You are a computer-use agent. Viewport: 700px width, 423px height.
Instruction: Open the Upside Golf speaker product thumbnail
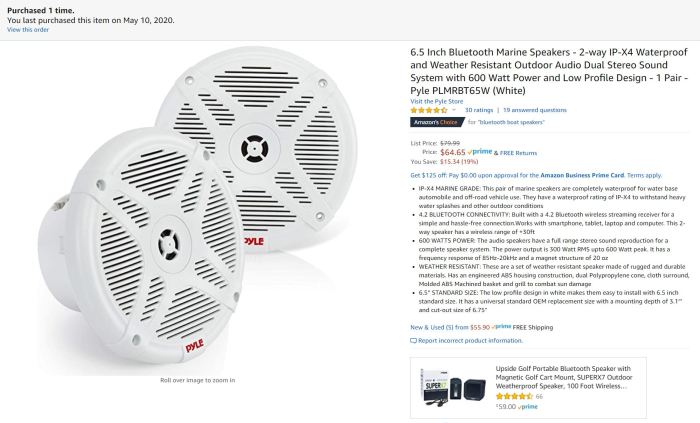tap(452, 386)
